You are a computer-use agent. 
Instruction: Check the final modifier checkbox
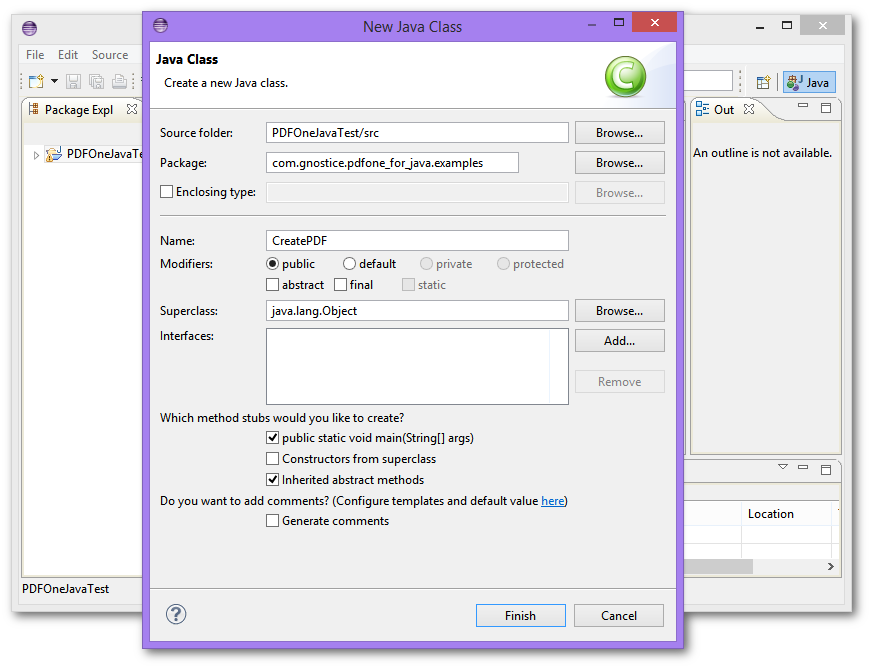[x=340, y=285]
